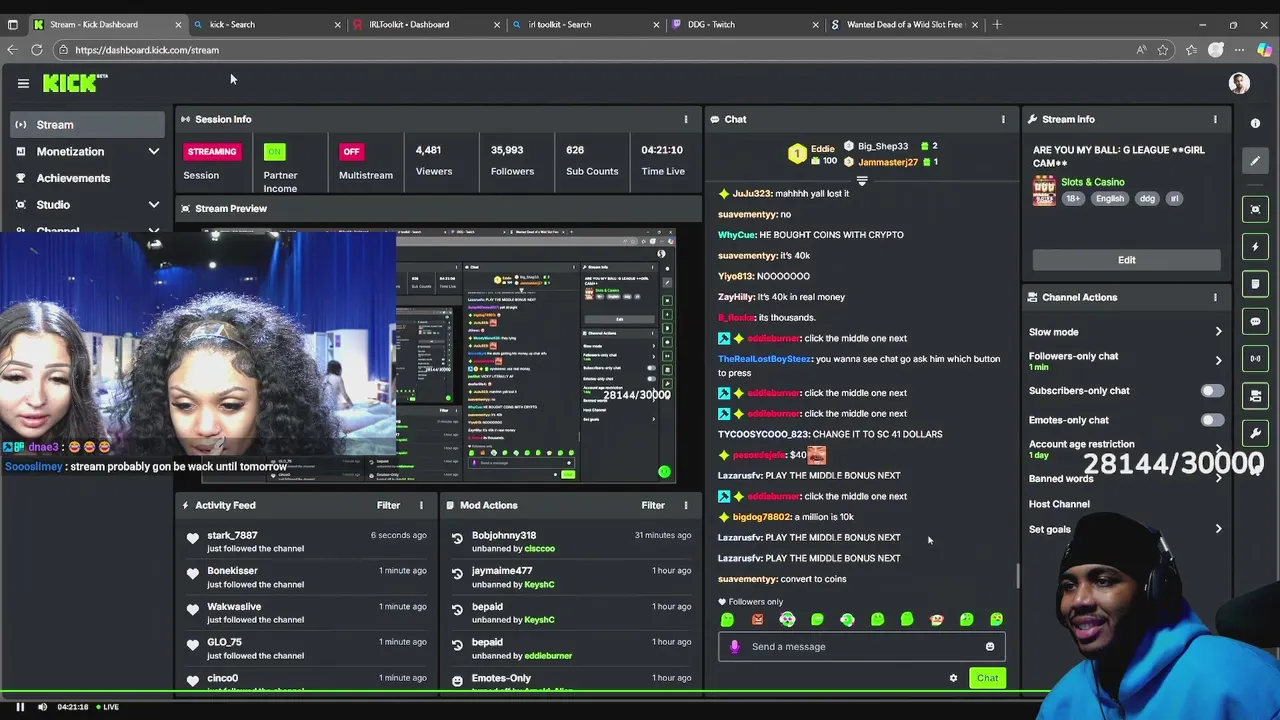The height and width of the screenshot is (720, 1280).
Task: Focus the Send a message field
Action: coord(861,647)
